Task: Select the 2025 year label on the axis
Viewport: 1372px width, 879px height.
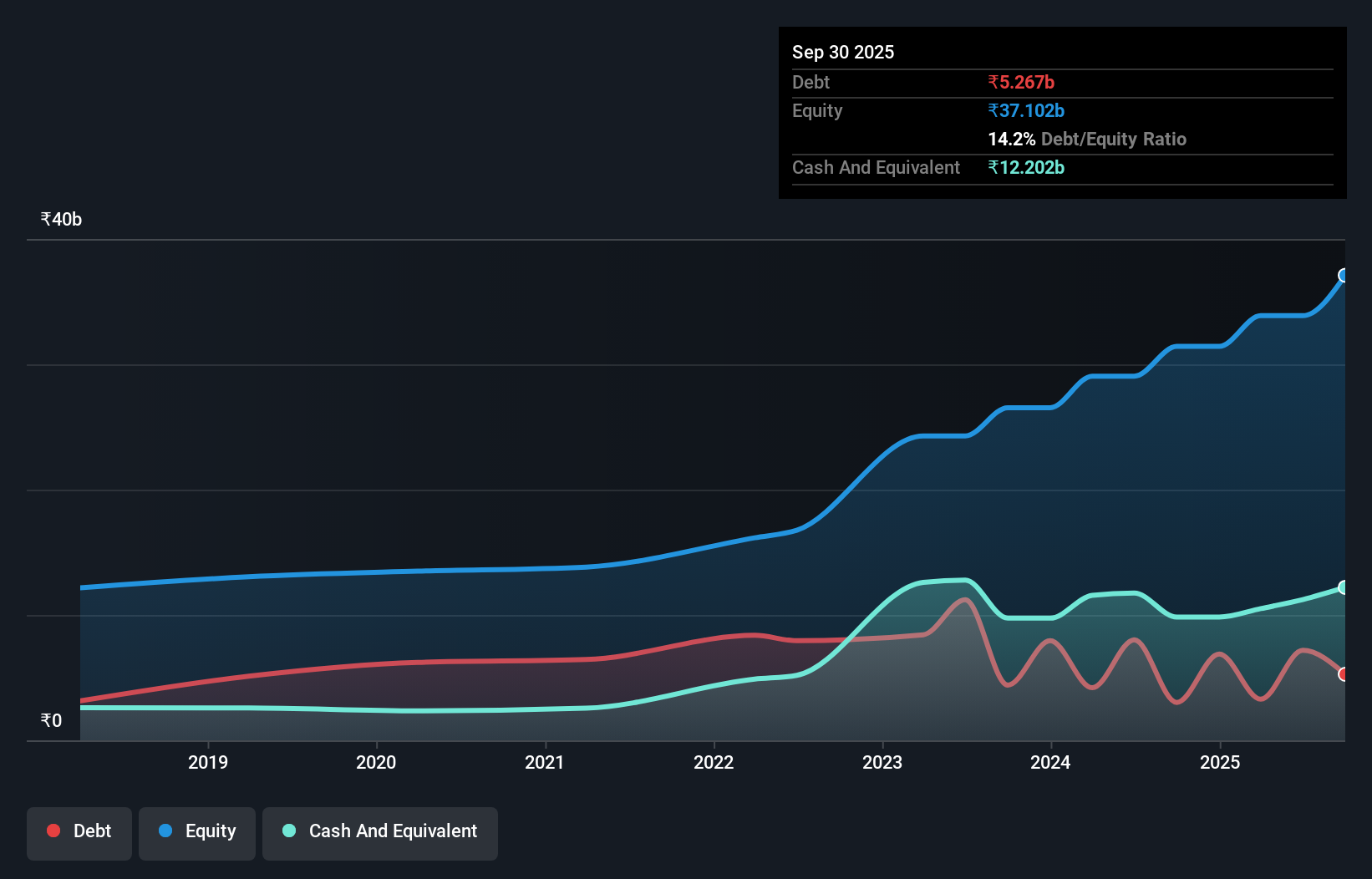Action: pos(1220,762)
